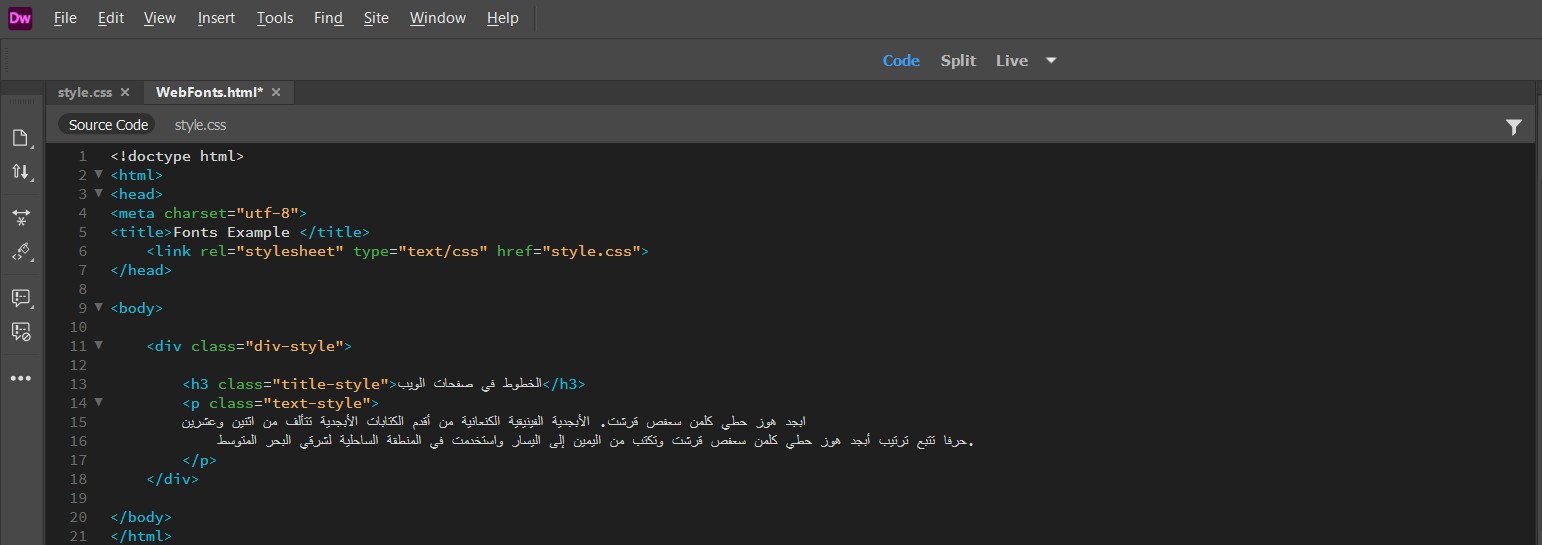The image size is (1542, 545).
Task: Open the Tools menu
Action: (x=275, y=18)
